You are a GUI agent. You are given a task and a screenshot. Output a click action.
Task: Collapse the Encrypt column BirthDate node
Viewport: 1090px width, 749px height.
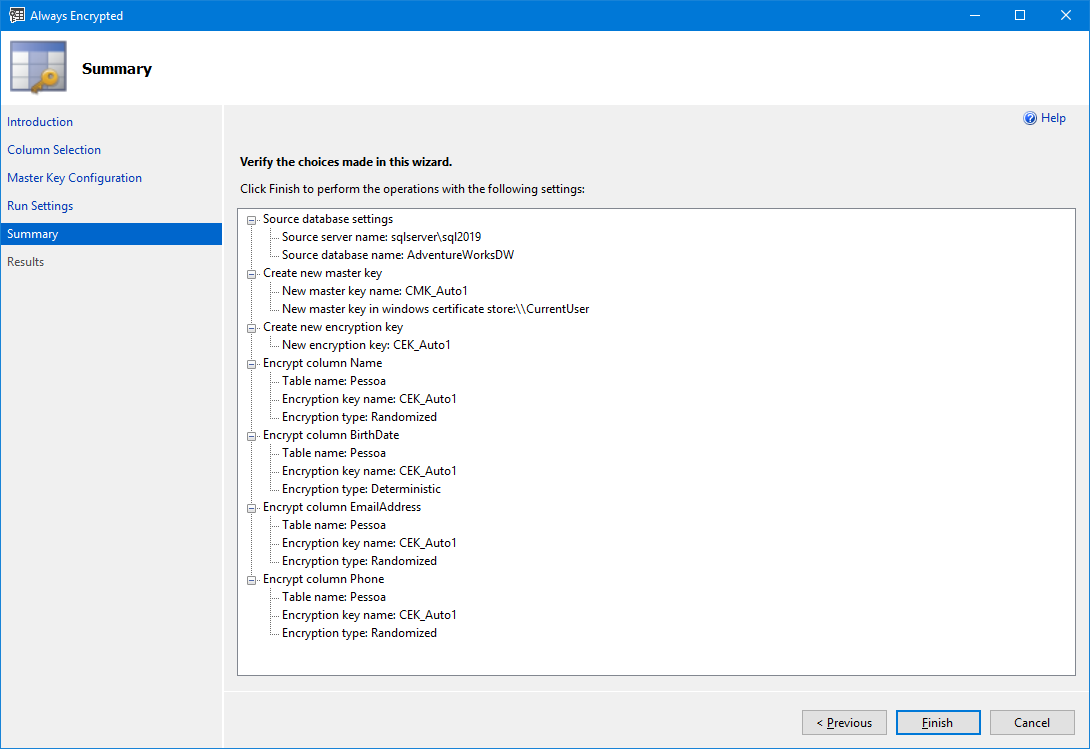tap(251, 436)
